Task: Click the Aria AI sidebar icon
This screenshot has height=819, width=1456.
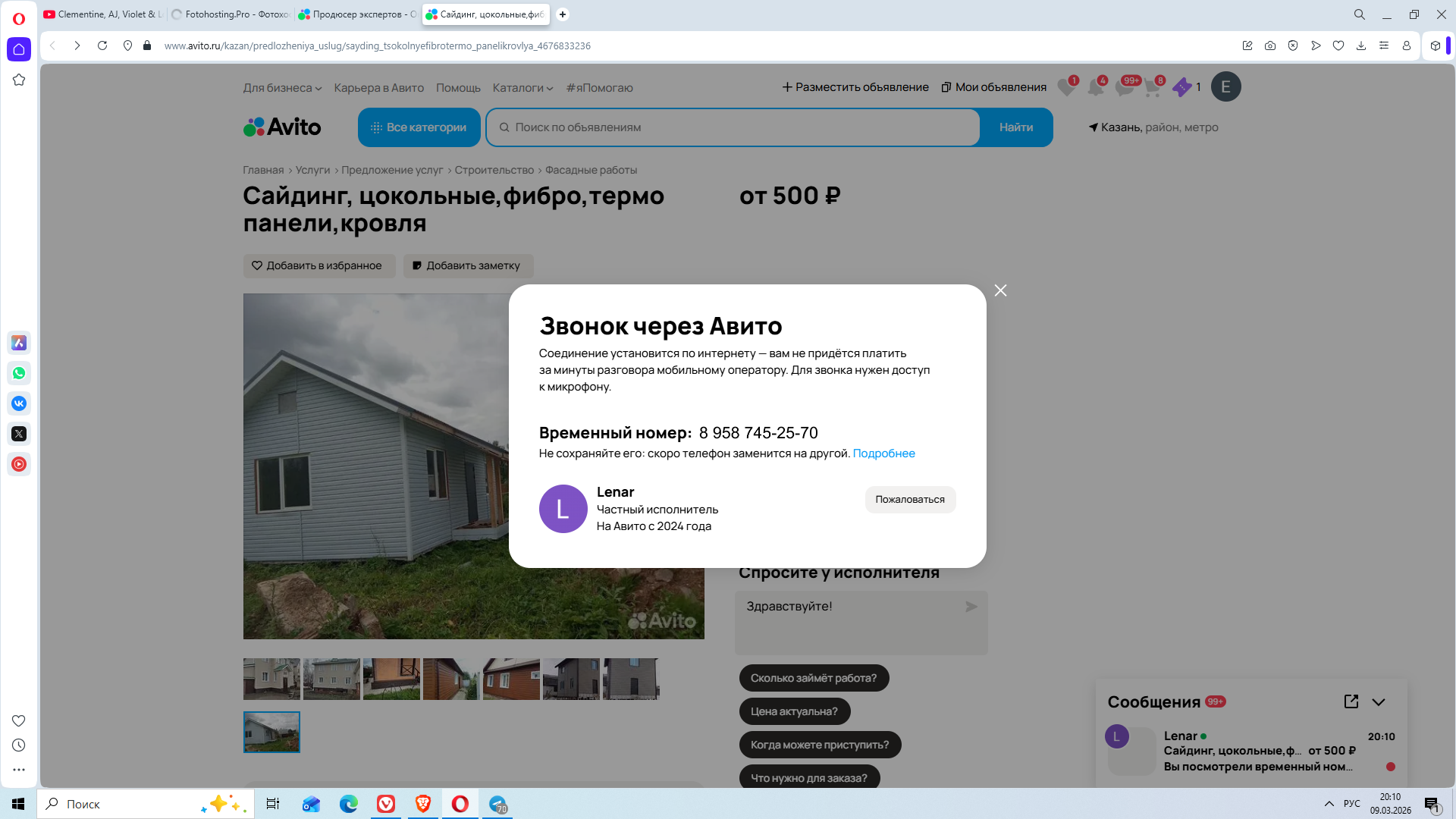Action: click(19, 343)
